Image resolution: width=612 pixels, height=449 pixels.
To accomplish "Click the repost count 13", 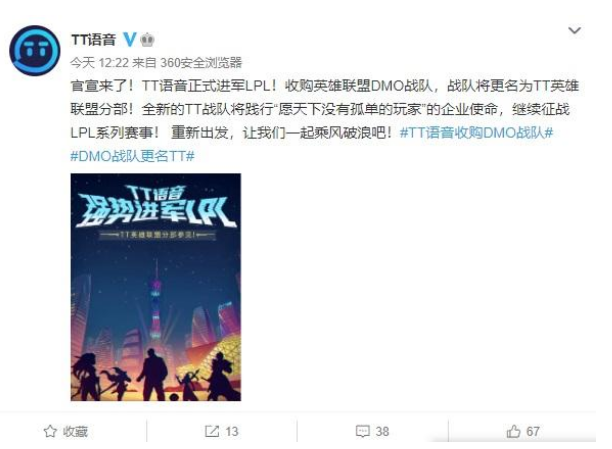I will click(231, 431).
